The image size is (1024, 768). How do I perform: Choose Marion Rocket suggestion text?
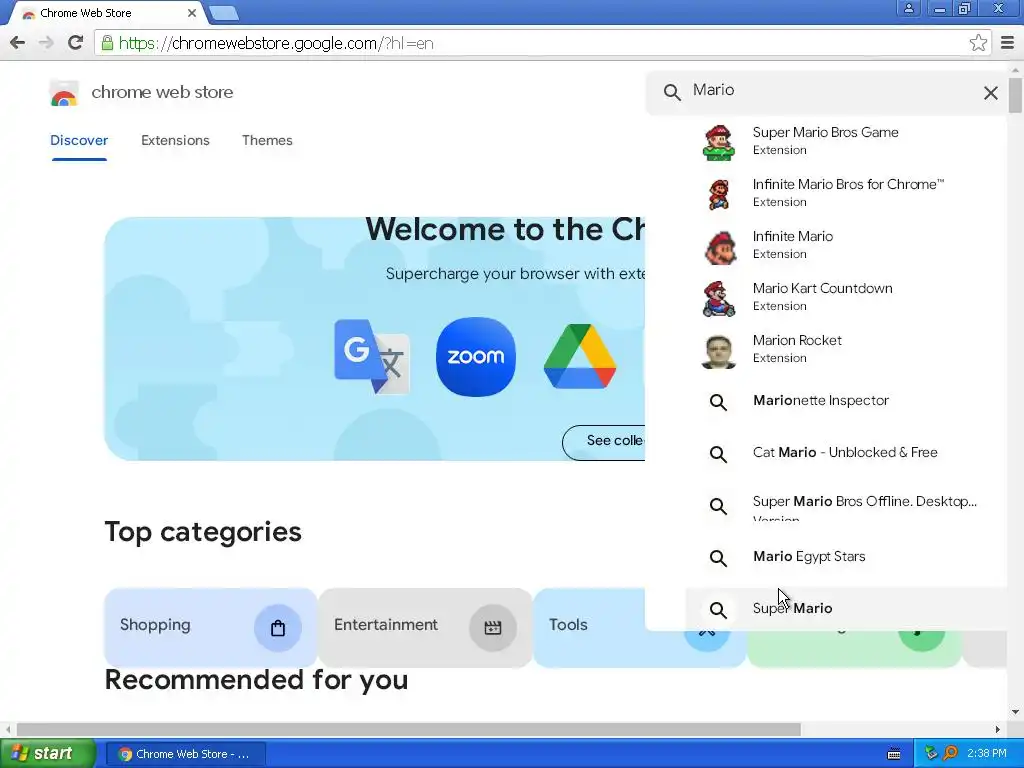(797, 340)
